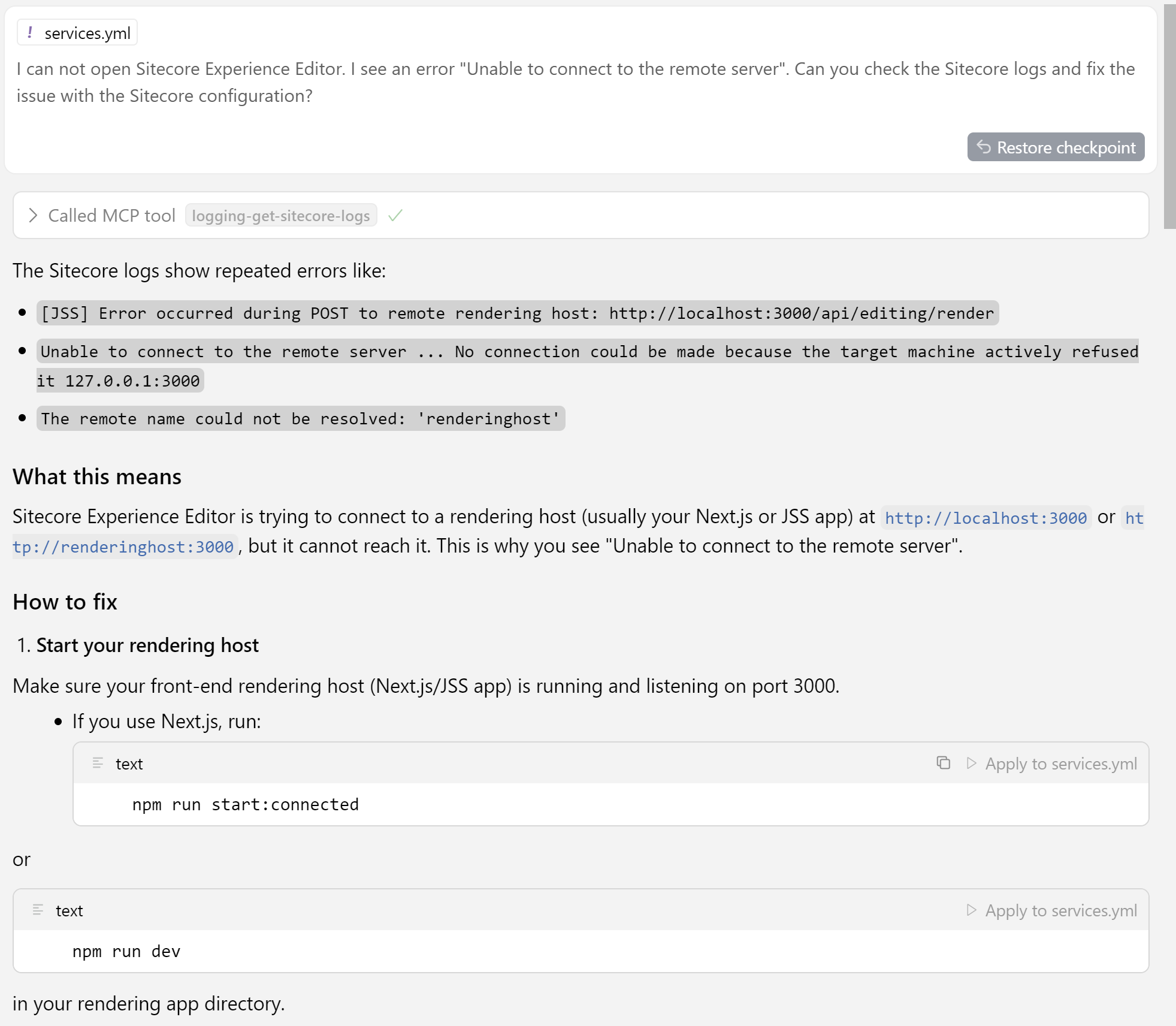
Task: Collapse the logging-get-sitecore-logs tool output
Action: pyautogui.click(x=34, y=215)
